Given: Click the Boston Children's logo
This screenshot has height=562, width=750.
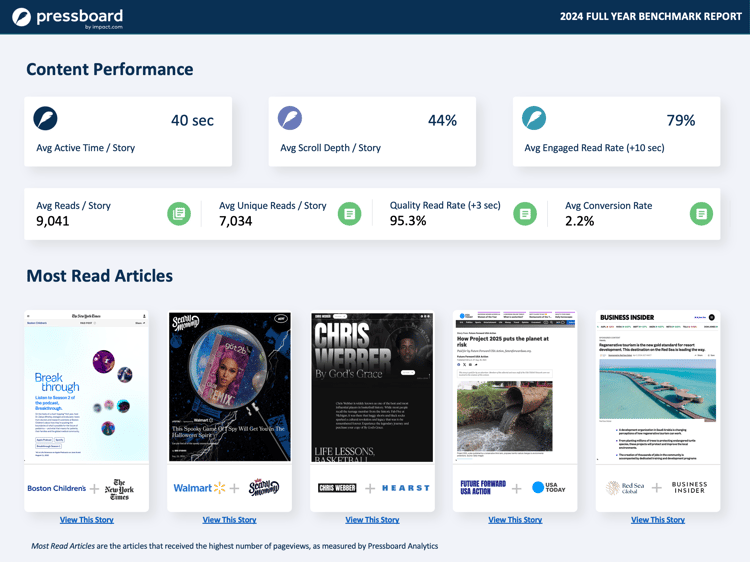Looking at the screenshot, I should 56,488.
